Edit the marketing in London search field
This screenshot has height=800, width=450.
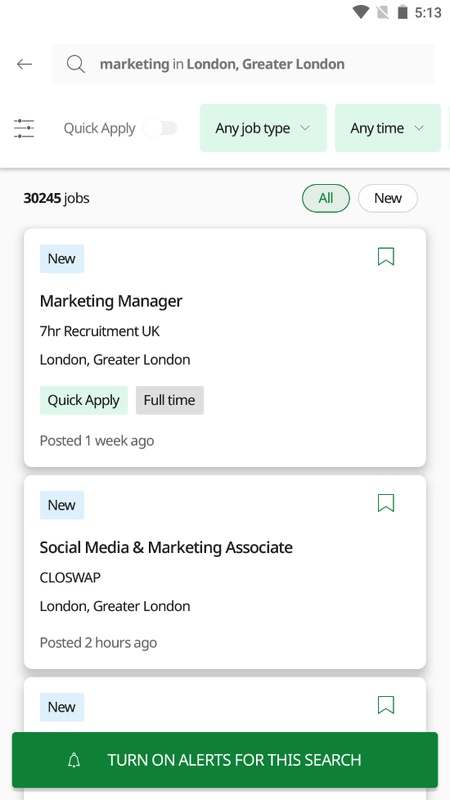[x=243, y=64]
